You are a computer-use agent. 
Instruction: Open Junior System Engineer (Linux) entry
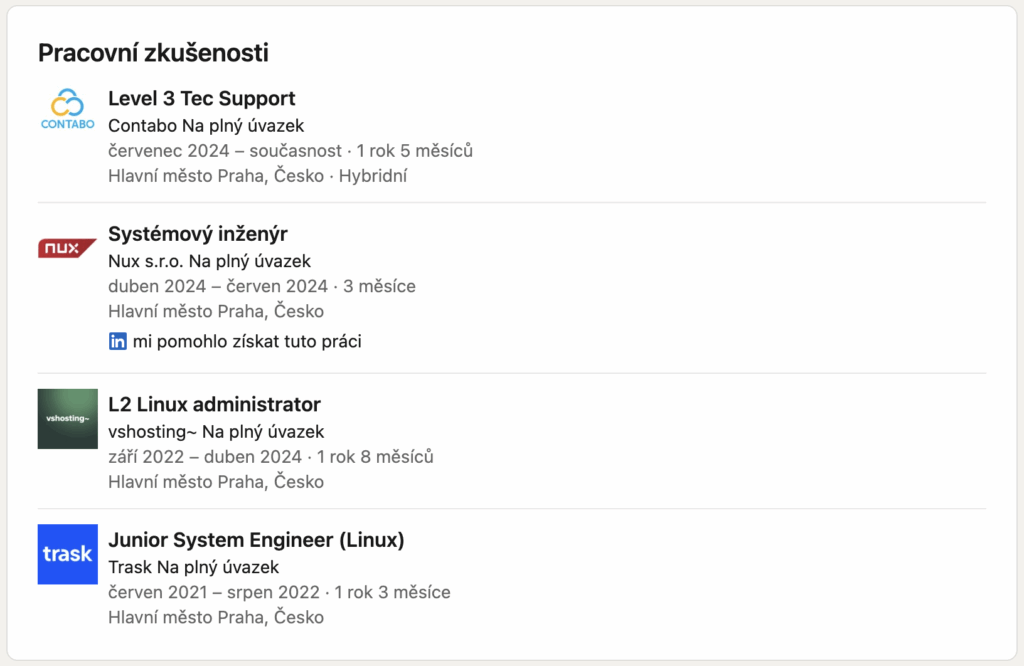click(x=256, y=540)
